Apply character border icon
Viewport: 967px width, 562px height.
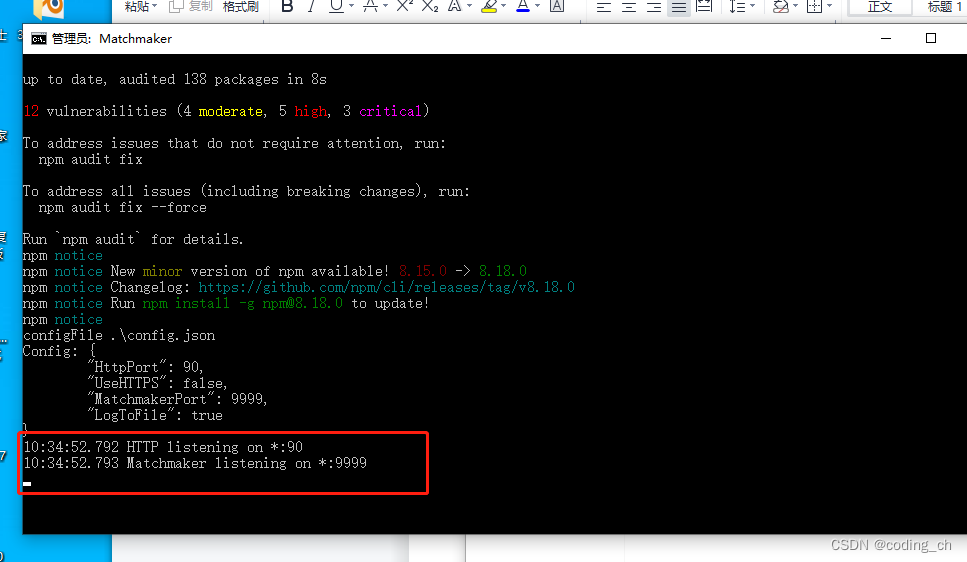tap(557, 6)
